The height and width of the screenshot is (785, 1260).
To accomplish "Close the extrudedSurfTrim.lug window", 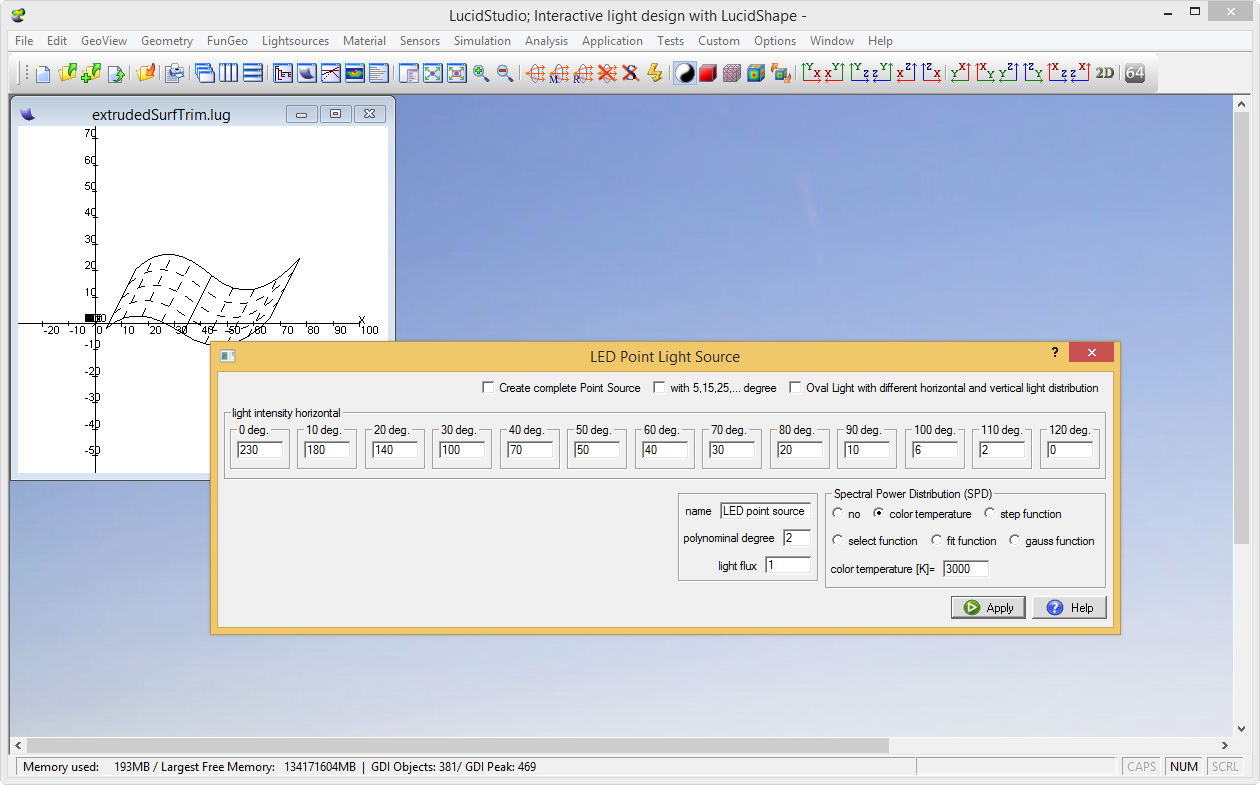I will pos(369,114).
